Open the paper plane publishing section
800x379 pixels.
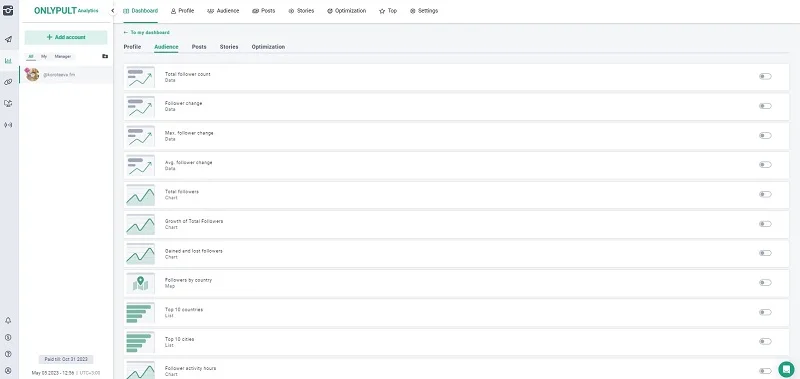click(8, 39)
